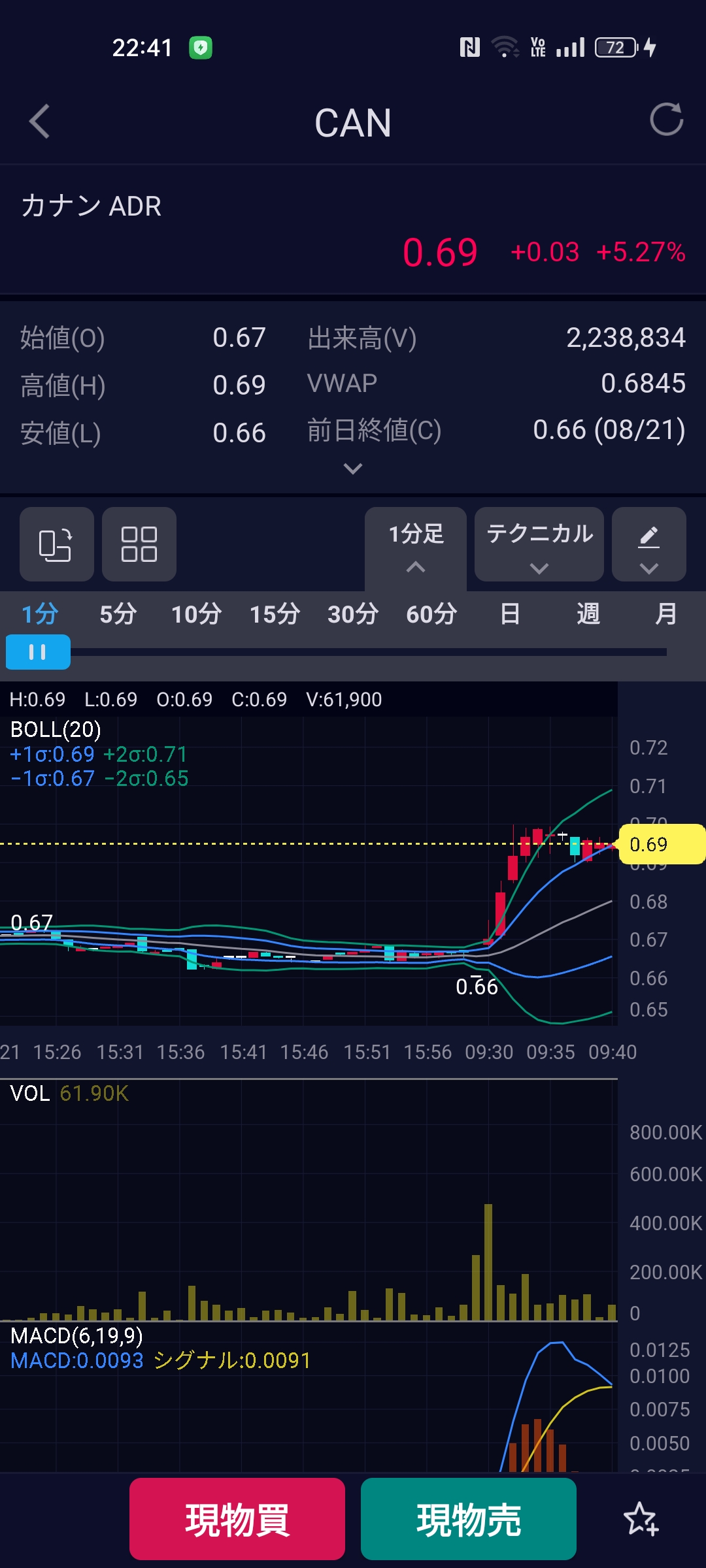
Task: Tap the 09:30 time axis label
Action: coord(489,1052)
